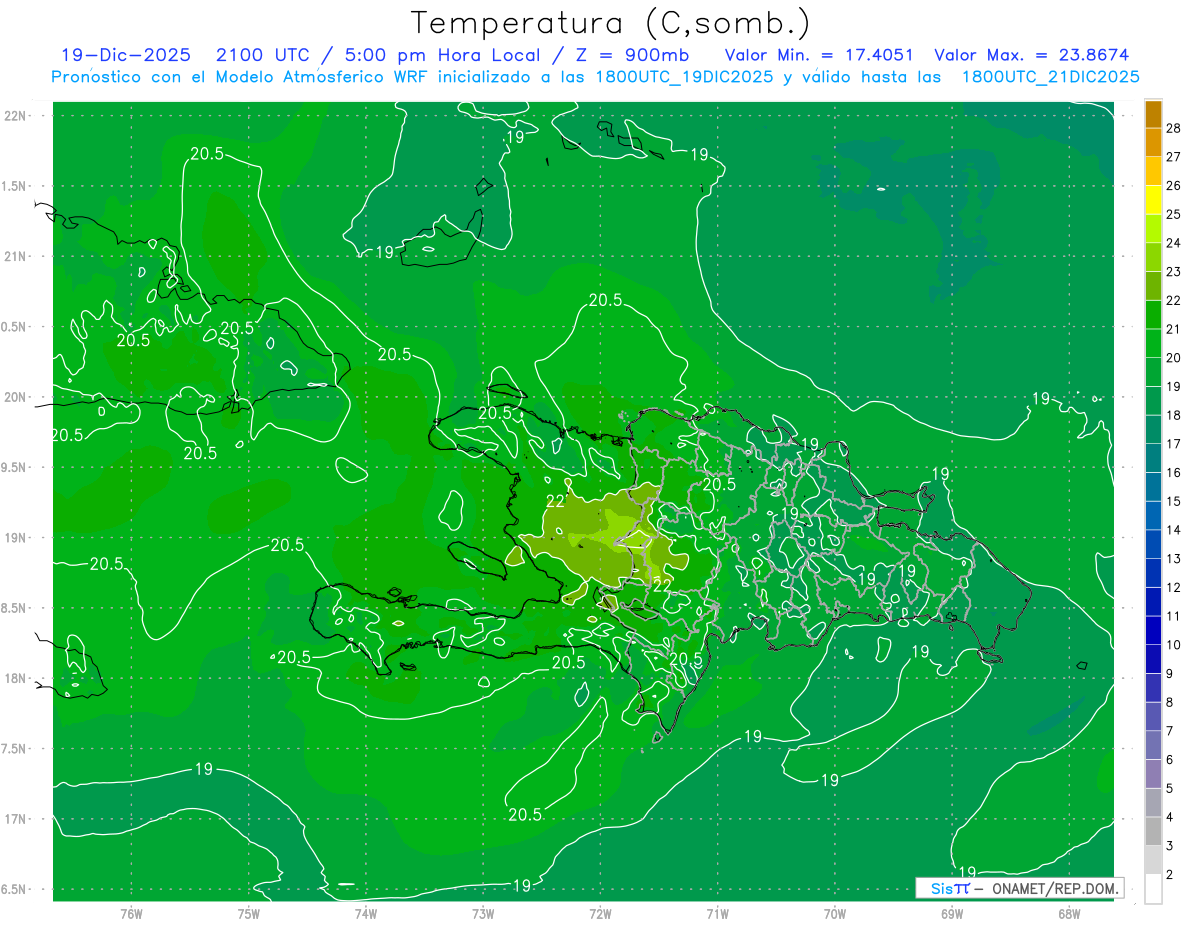The height and width of the screenshot is (927, 1200).
Task: Click the "17N" latitude axis label
Action: point(15,819)
